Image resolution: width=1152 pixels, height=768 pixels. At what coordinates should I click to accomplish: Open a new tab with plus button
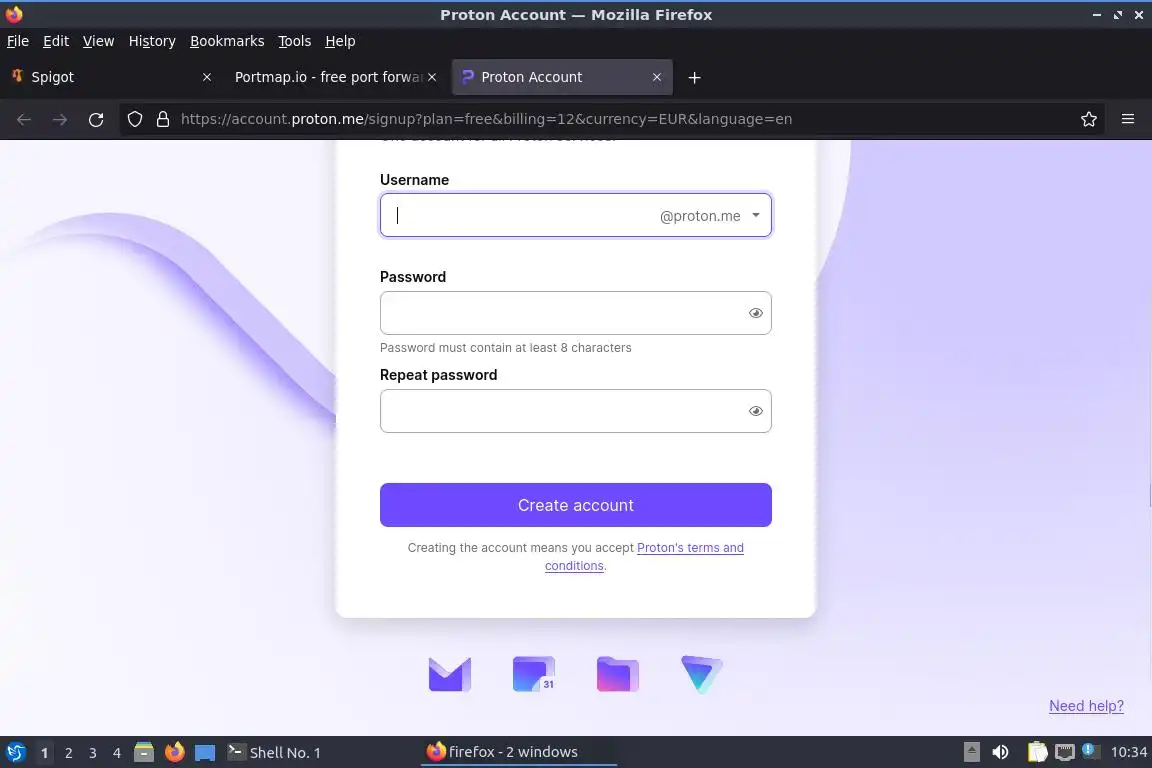click(694, 77)
